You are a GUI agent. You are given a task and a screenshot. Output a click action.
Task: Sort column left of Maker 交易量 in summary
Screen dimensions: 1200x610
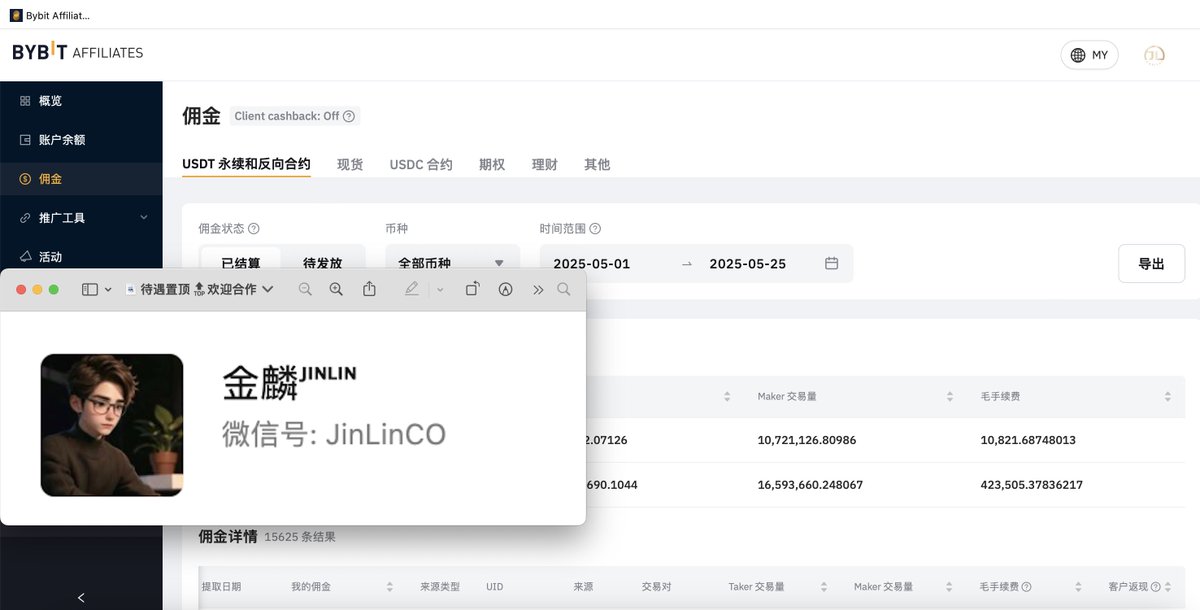[x=727, y=397]
